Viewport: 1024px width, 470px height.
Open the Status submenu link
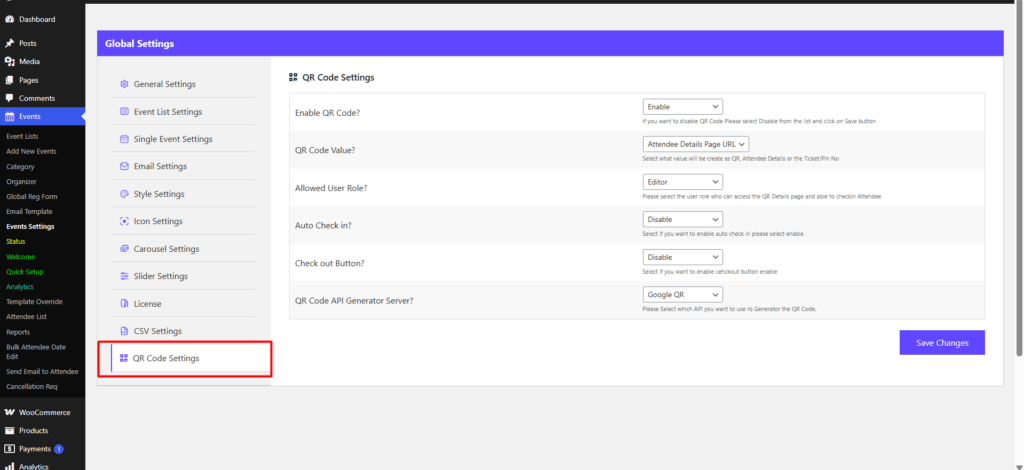coord(16,242)
